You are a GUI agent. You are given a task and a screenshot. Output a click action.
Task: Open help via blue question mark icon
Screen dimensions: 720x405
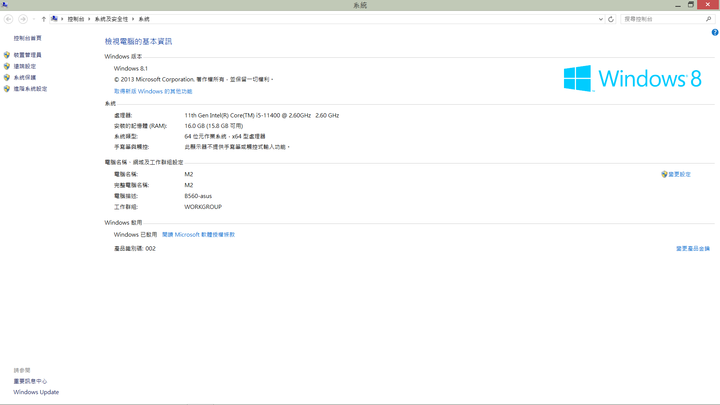715,32
